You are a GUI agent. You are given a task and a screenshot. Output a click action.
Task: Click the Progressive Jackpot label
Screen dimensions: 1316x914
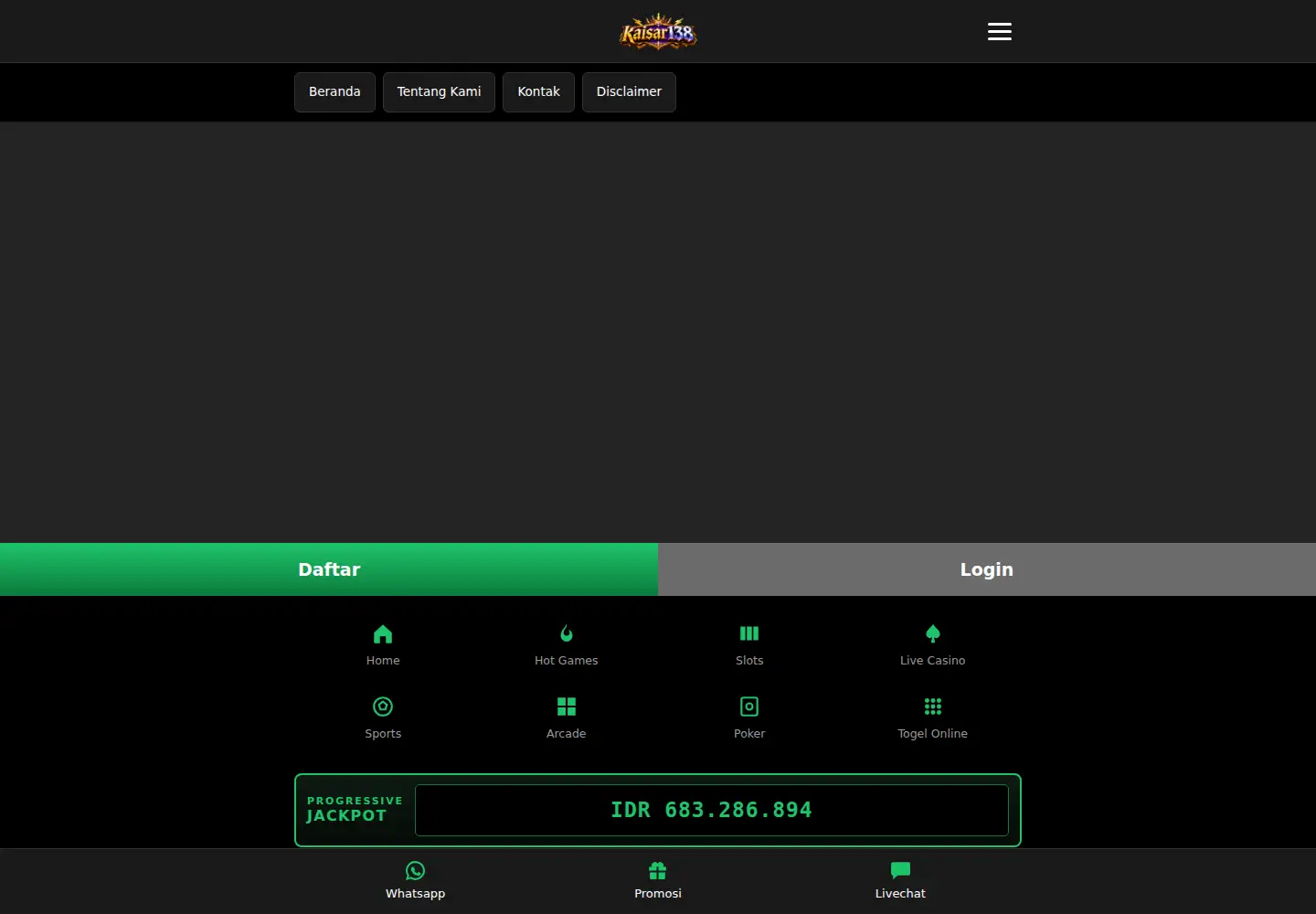(355, 809)
